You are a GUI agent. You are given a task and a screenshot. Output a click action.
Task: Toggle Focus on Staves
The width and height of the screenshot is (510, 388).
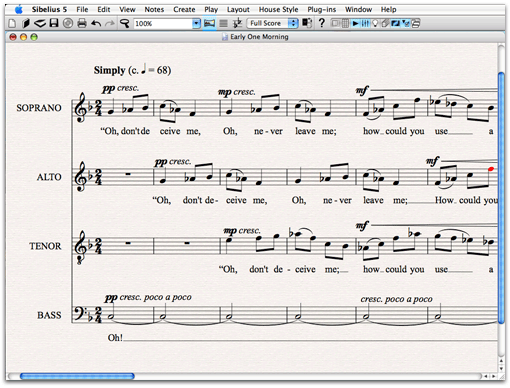point(223,23)
